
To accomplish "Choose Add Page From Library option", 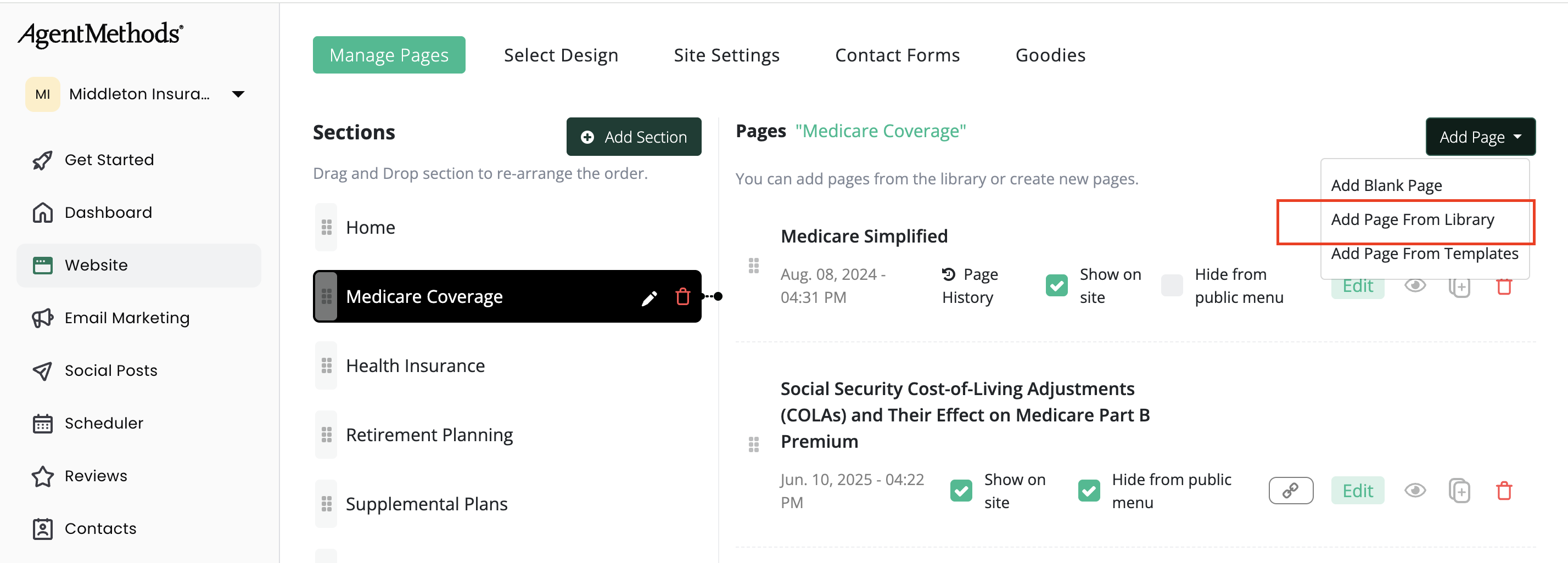I will pos(1412,219).
